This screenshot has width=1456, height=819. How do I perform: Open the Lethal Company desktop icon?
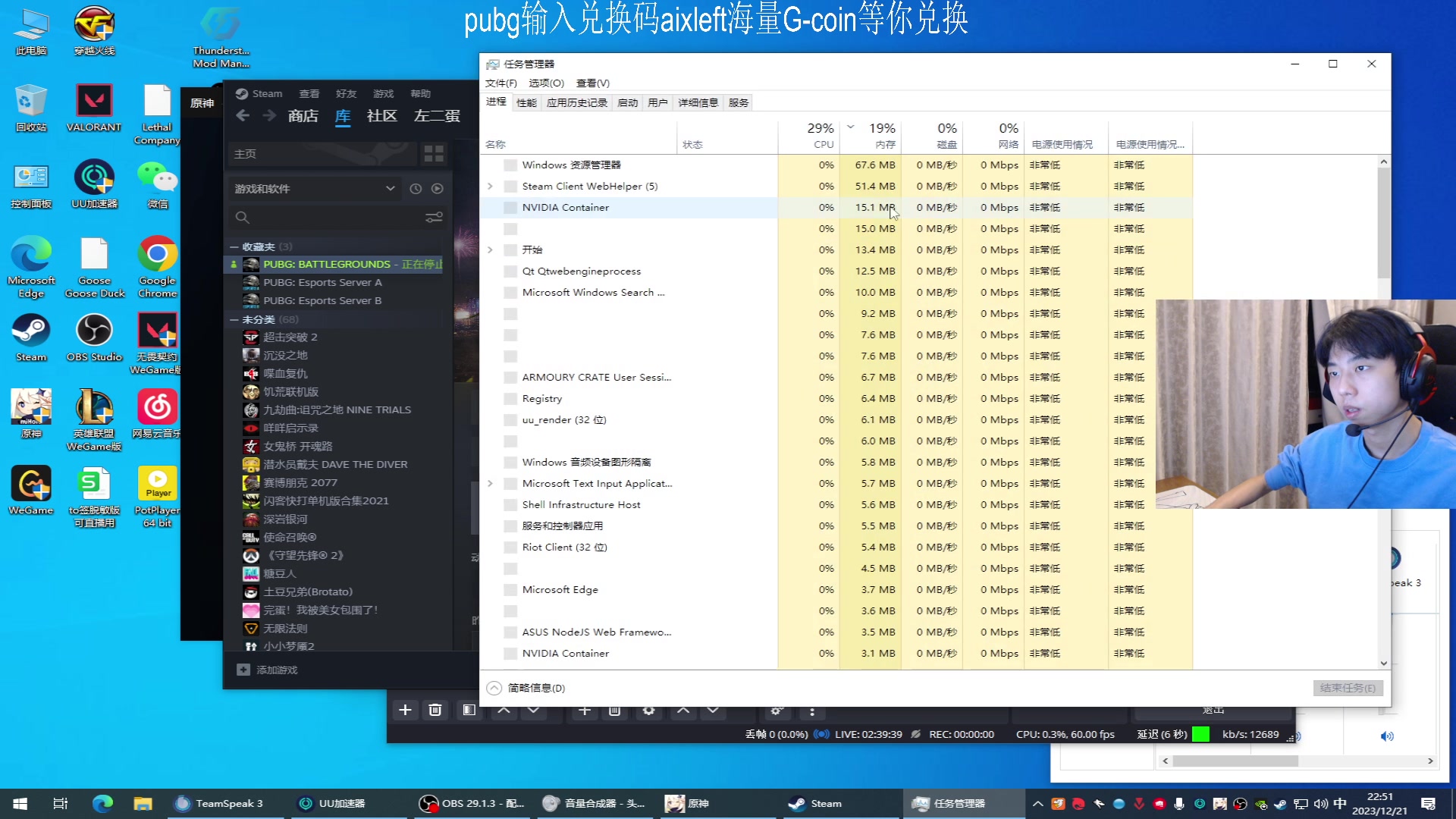pos(157,114)
